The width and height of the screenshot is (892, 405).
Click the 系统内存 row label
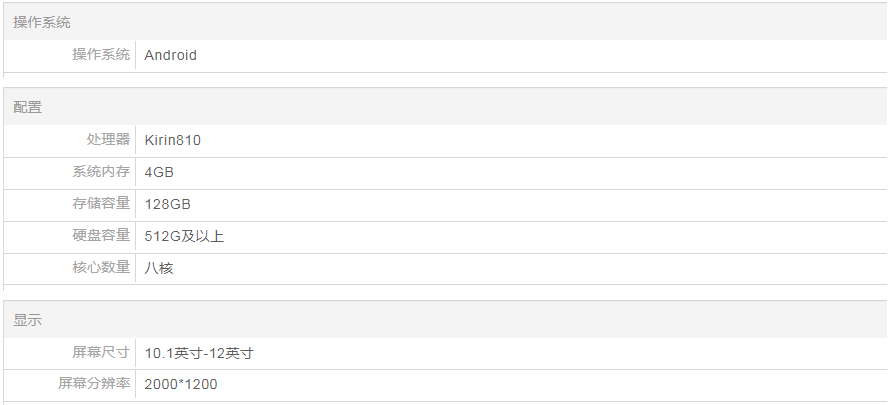101,172
